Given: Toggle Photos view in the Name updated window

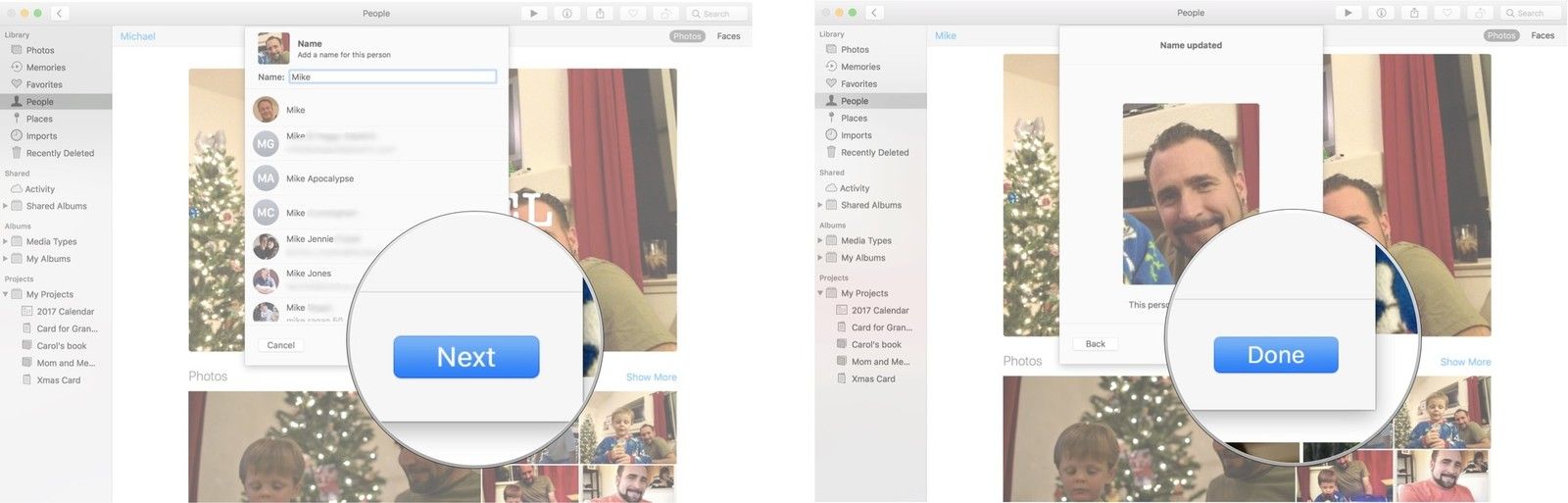Looking at the screenshot, I should (x=1500, y=35).
